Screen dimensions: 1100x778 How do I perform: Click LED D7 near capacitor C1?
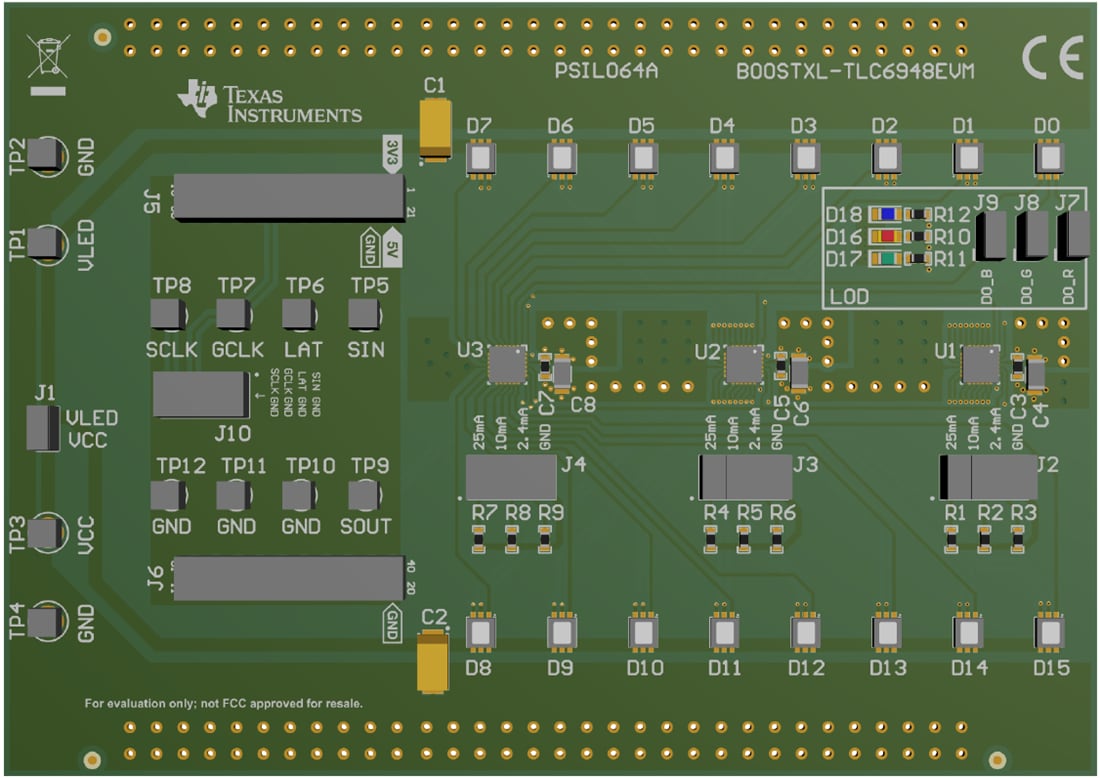point(483,157)
